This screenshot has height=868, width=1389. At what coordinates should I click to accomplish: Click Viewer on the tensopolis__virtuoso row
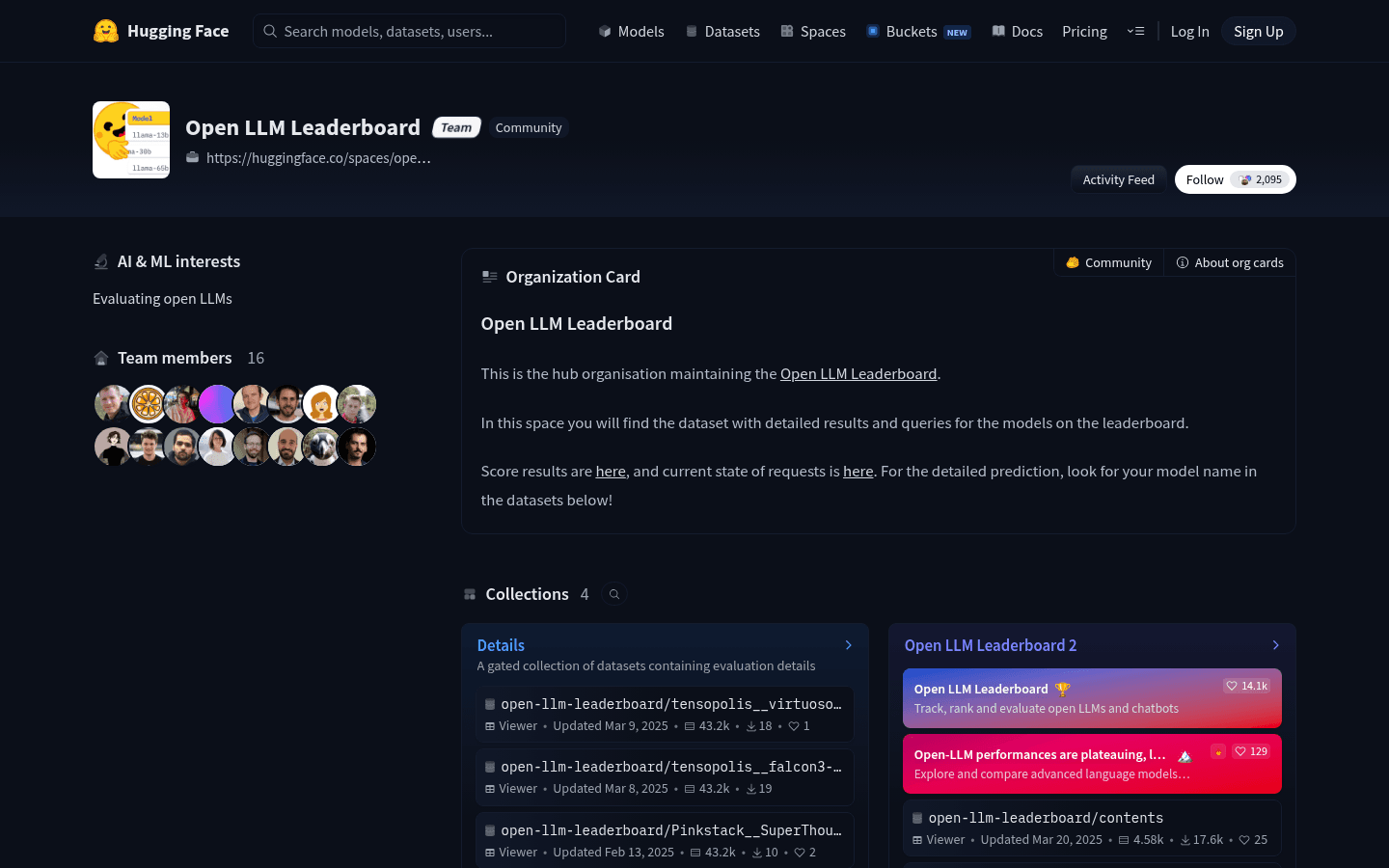coord(511,726)
